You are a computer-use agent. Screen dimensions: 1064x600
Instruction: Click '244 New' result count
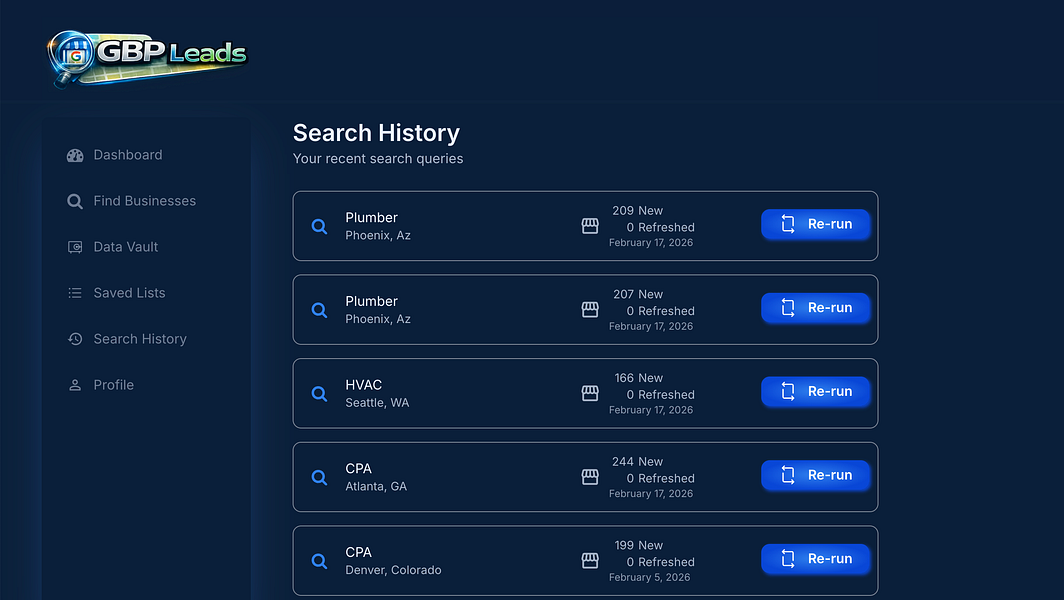click(x=638, y=462)
